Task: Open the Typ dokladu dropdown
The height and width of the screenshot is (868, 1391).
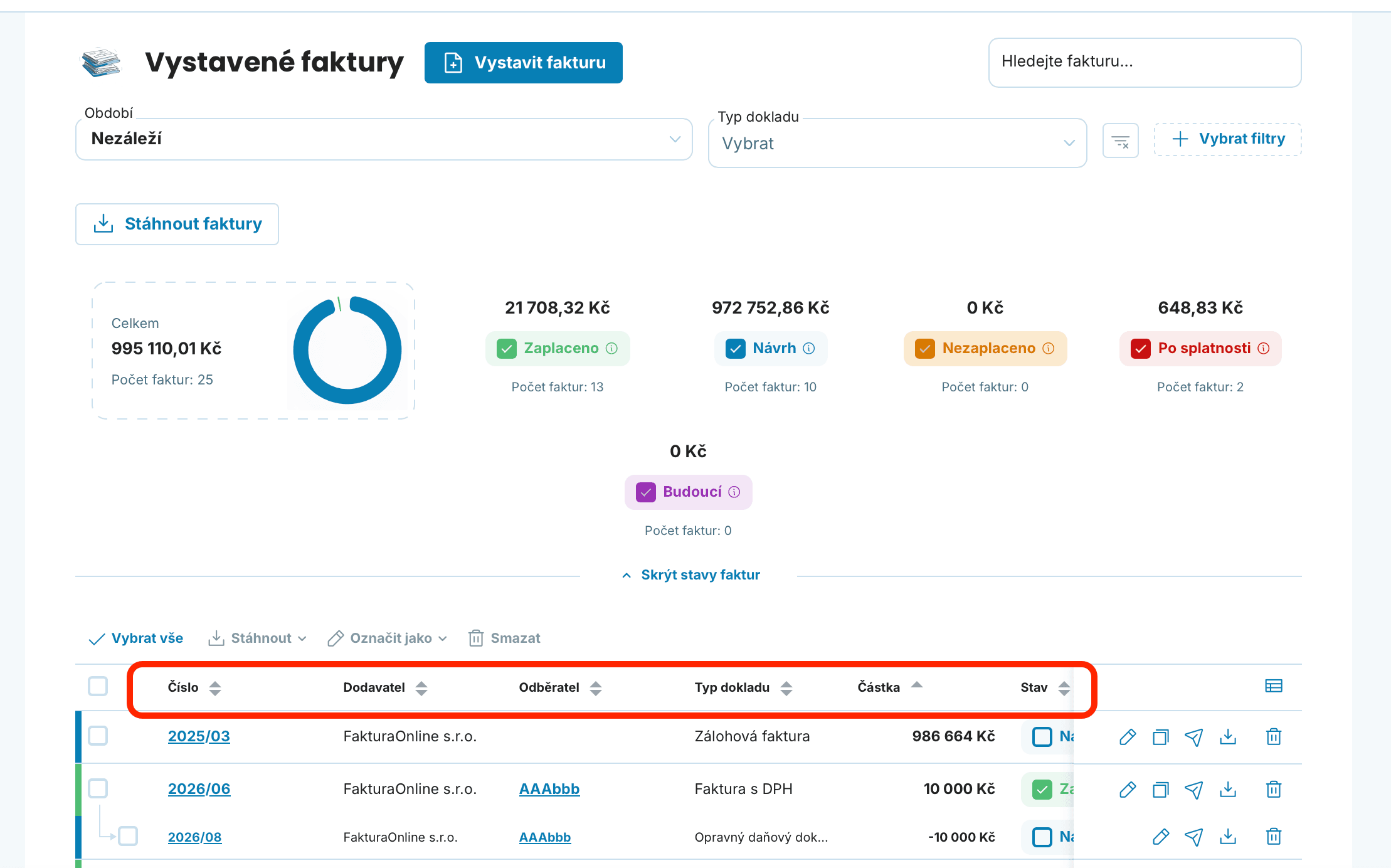Action: tap(897, 143)
